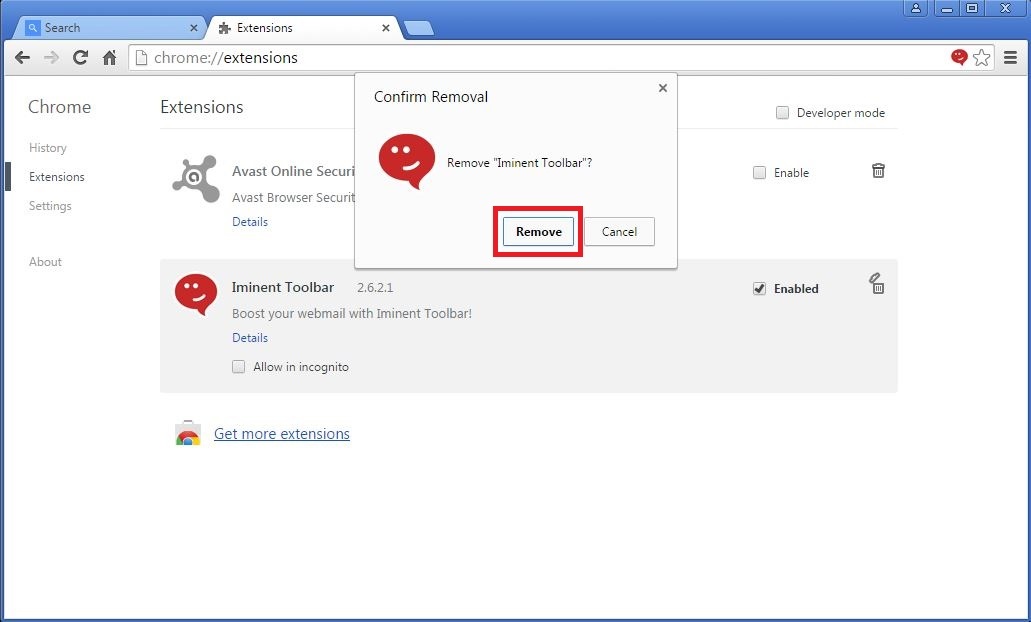The height and width of the screenshot is (622, 1031).
Task: Open History in the sidebar
Action: click(47, 148)
